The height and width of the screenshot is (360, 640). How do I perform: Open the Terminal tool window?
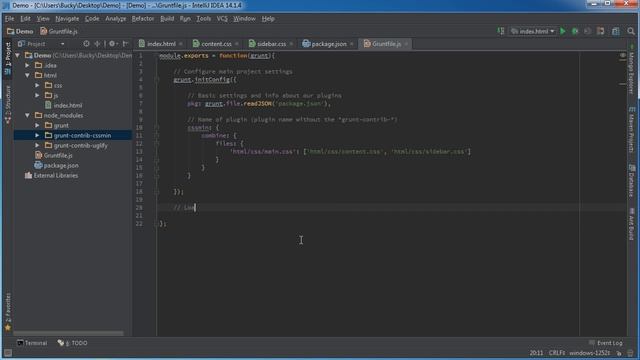[x=32, y=343]
